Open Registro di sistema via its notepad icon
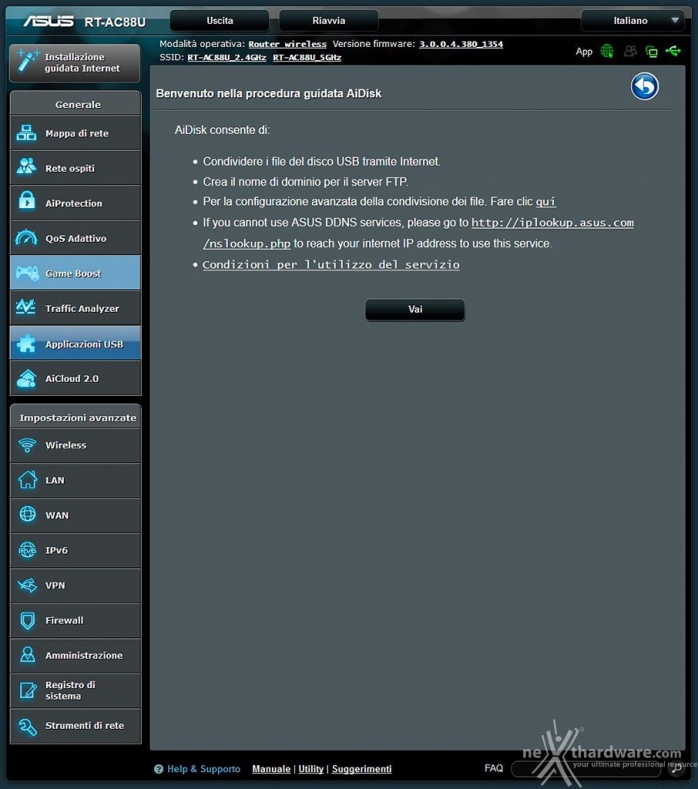The image size is (698, 789). (28, 690)
